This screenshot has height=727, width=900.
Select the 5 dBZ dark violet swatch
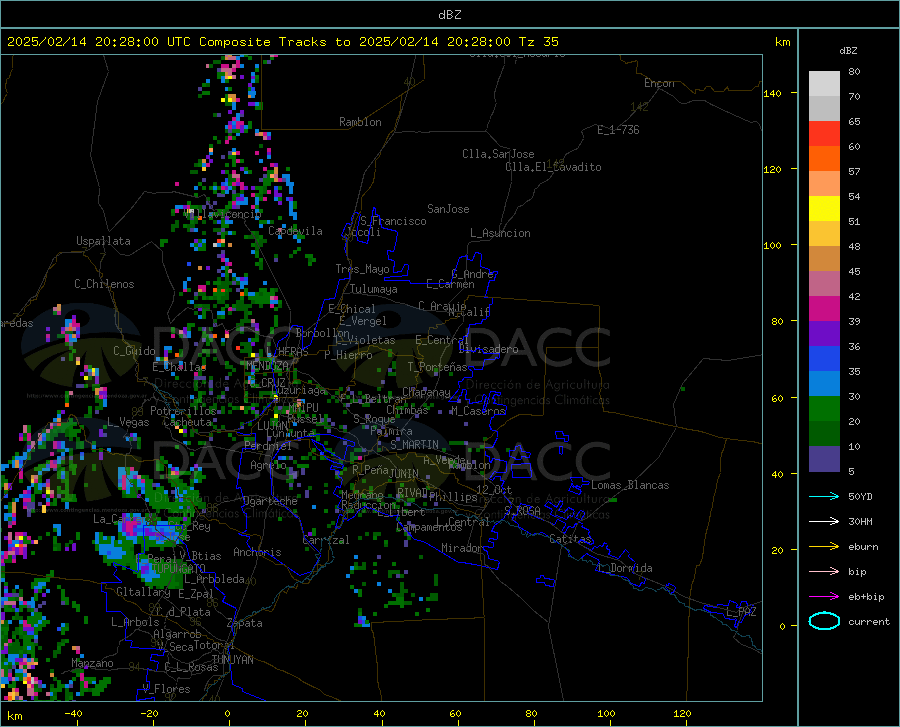[824, 459]
